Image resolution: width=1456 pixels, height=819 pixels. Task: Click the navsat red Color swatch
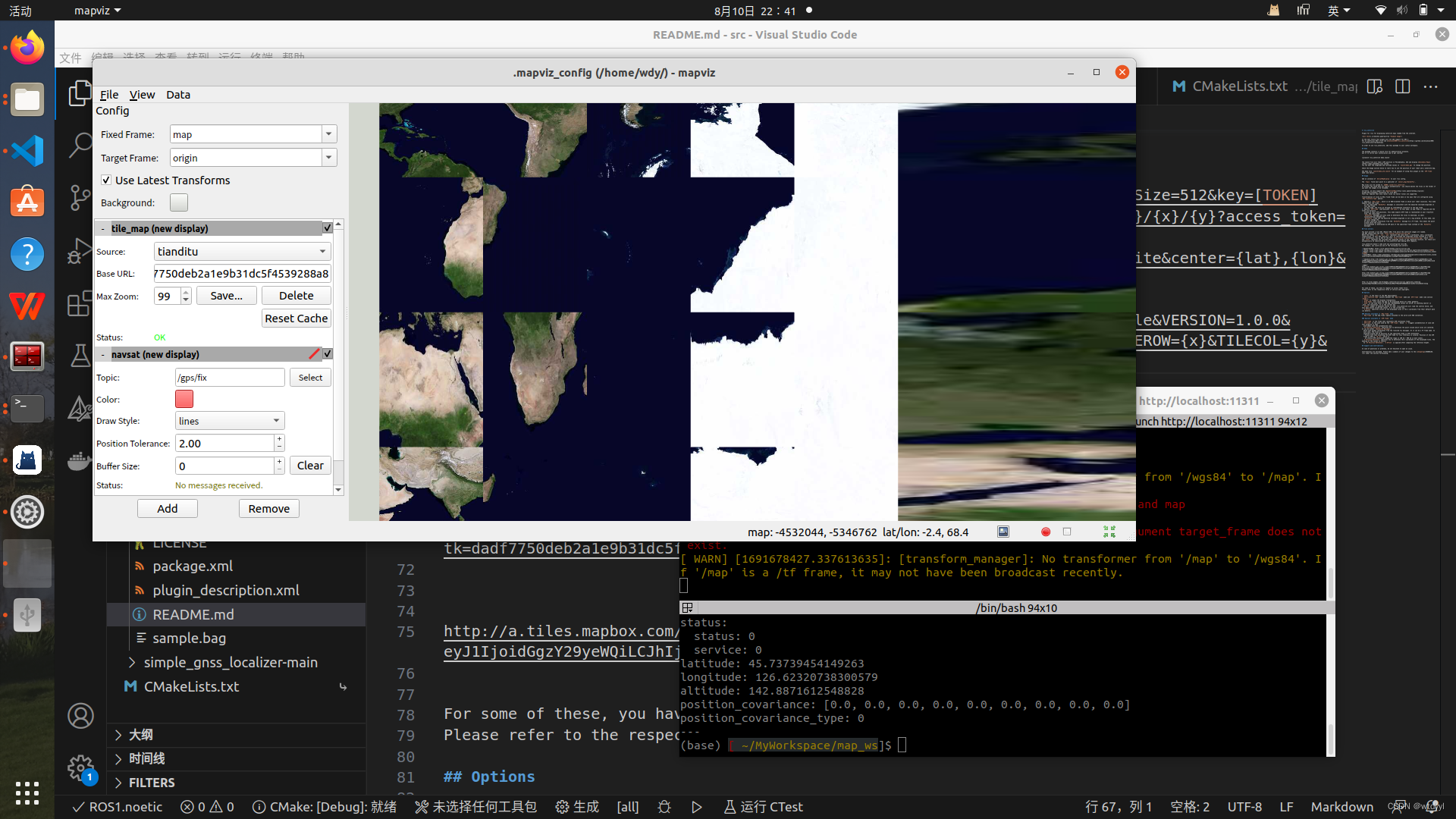184,399
